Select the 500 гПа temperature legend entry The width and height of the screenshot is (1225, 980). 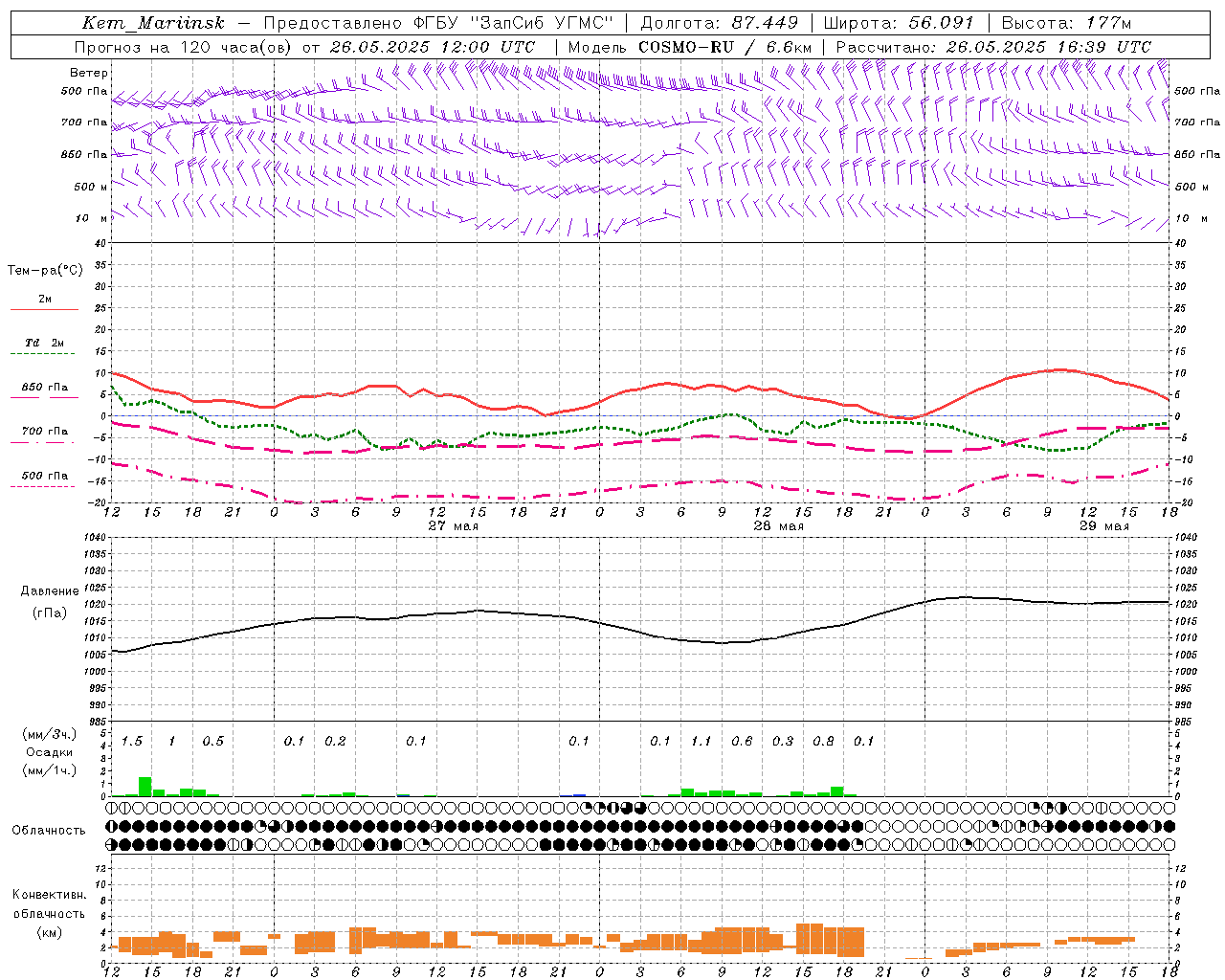[x=45, y=479]
